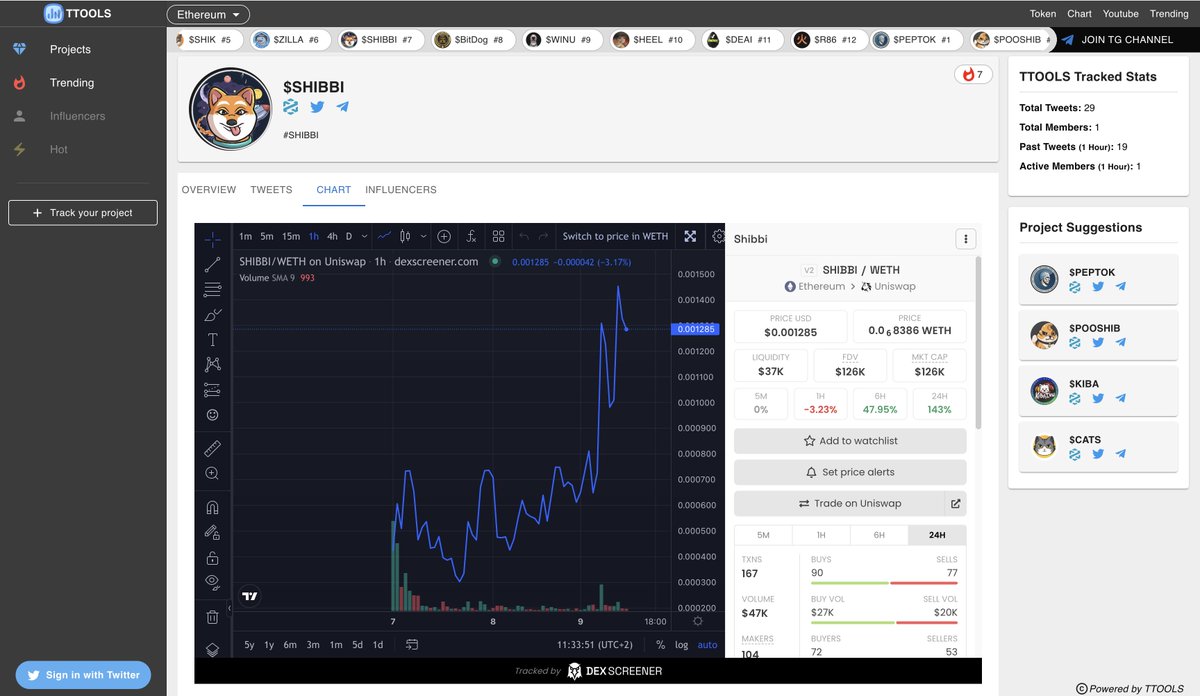Switch chart to line style icon
The height and width of the screenshot is (696, 1200).
click(x=384, y=237)
